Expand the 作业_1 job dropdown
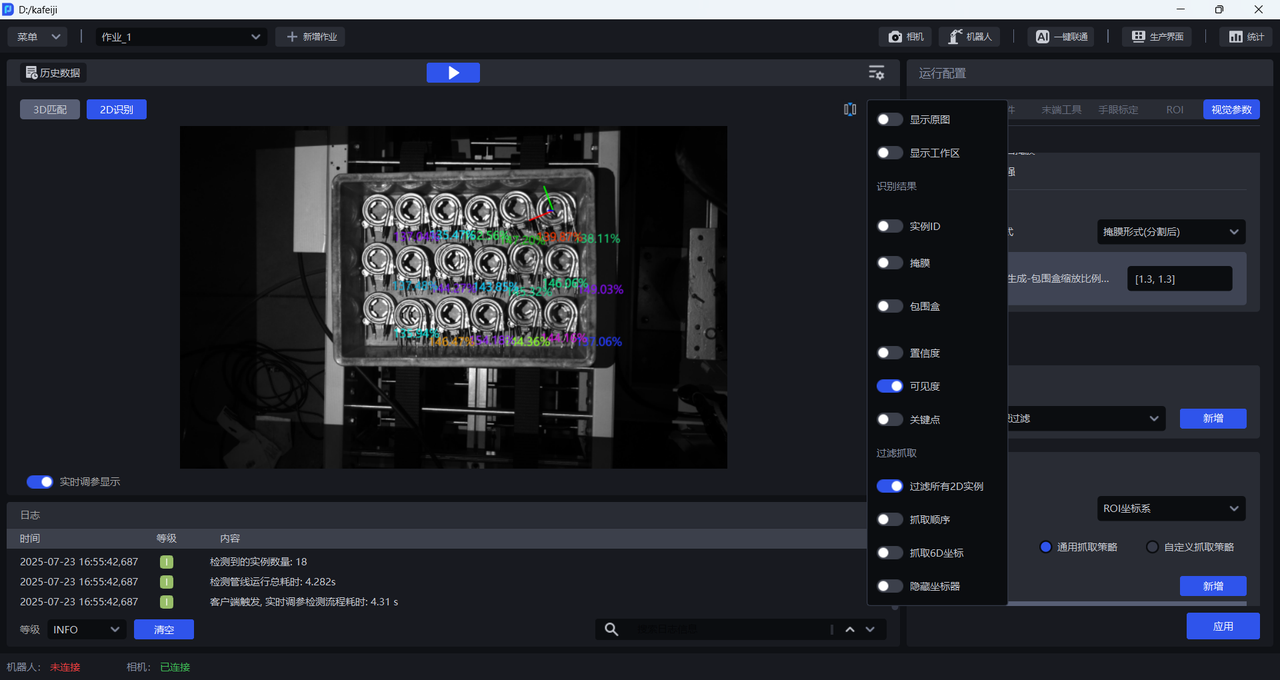The height and width of the screenshot is (680, 1280). [181, 37]
